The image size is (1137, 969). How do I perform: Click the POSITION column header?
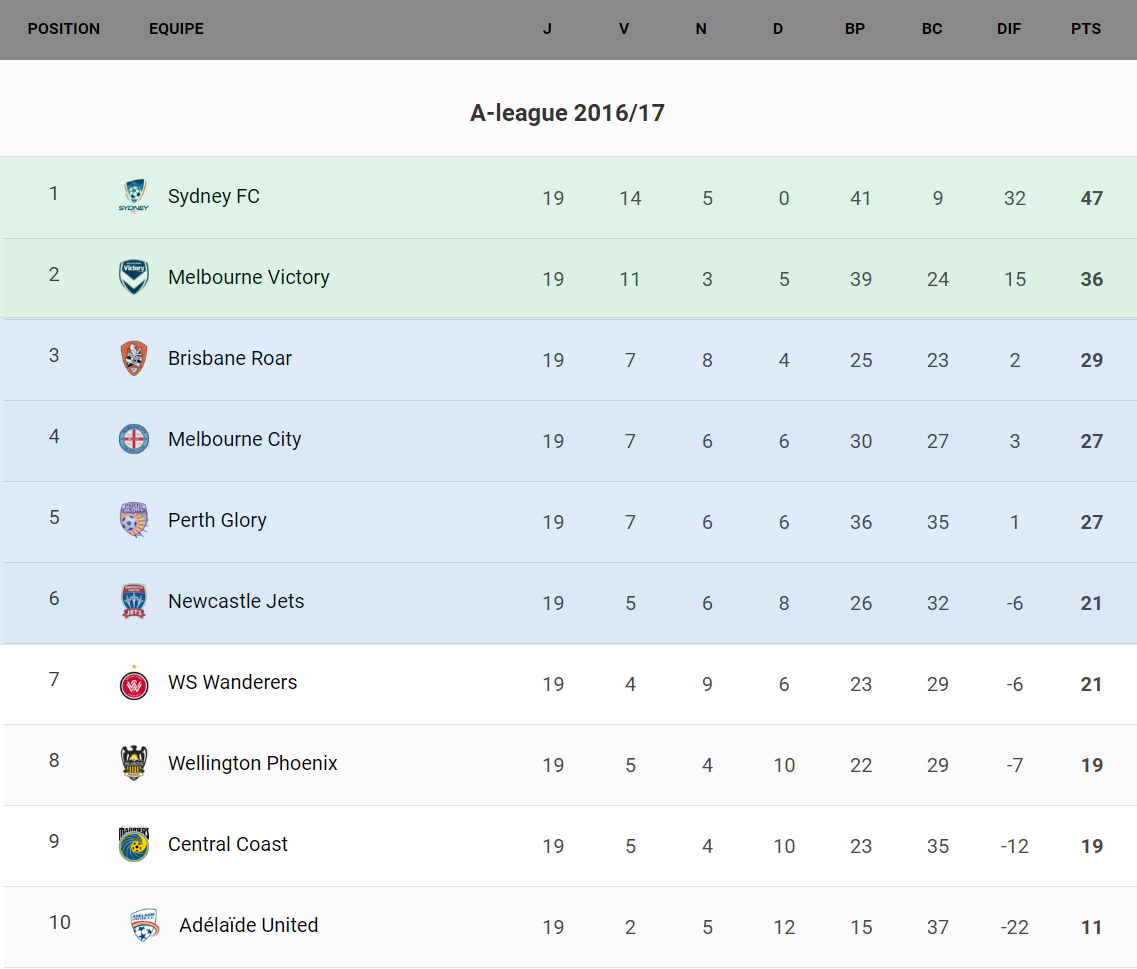point(64,29)
